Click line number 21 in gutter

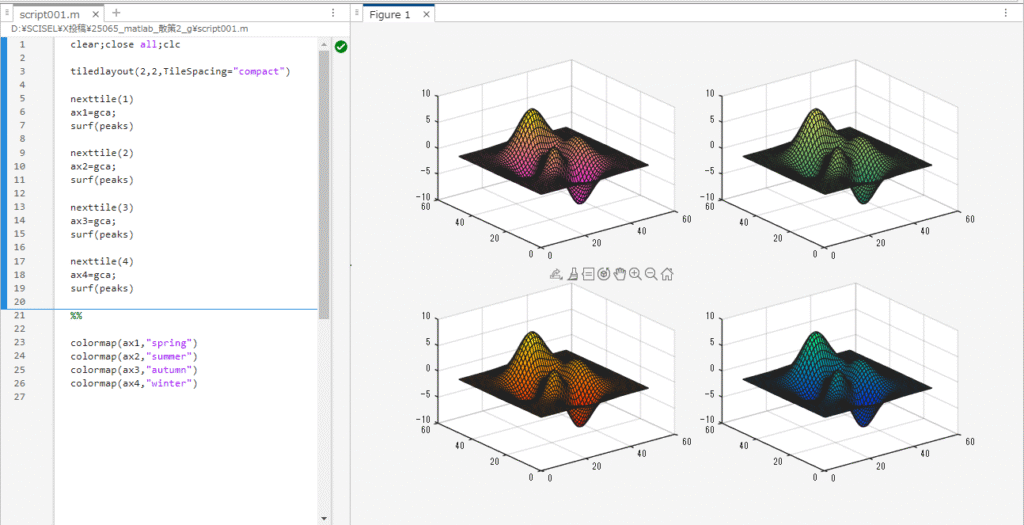pyautogui.click(x=19, y=315)
